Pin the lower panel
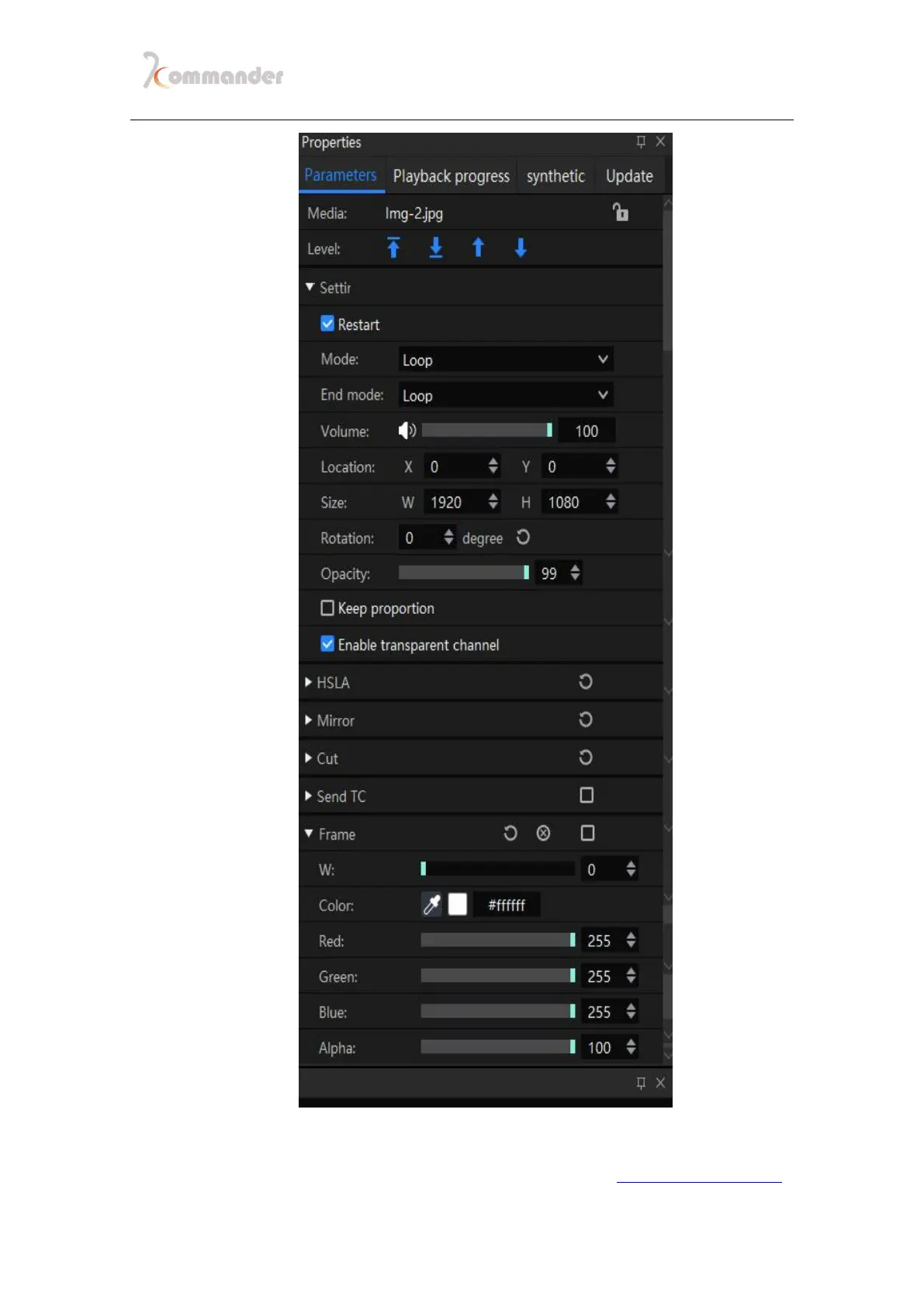Viewport: 924px width, 1307px height. [x=641, y=1083]
